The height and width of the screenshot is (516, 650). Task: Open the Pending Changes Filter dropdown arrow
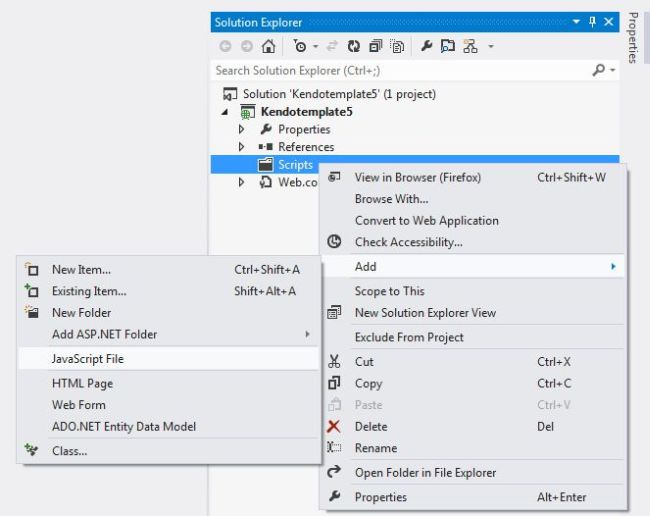click(x=316, y=46)
